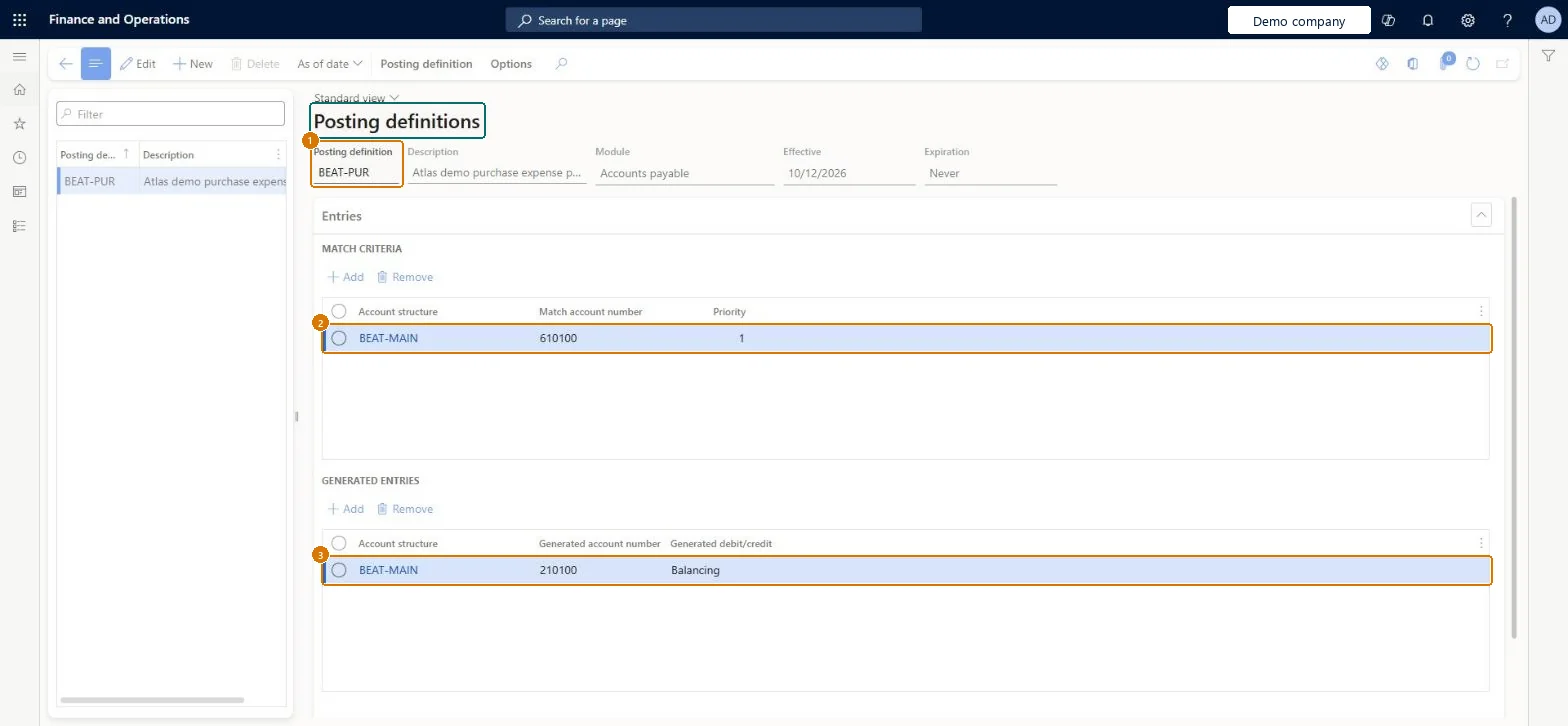Image resolution: width=1568 pixels, height=726 pixels.
Task: Collapse the Entries section
Action: (1481, 215)
